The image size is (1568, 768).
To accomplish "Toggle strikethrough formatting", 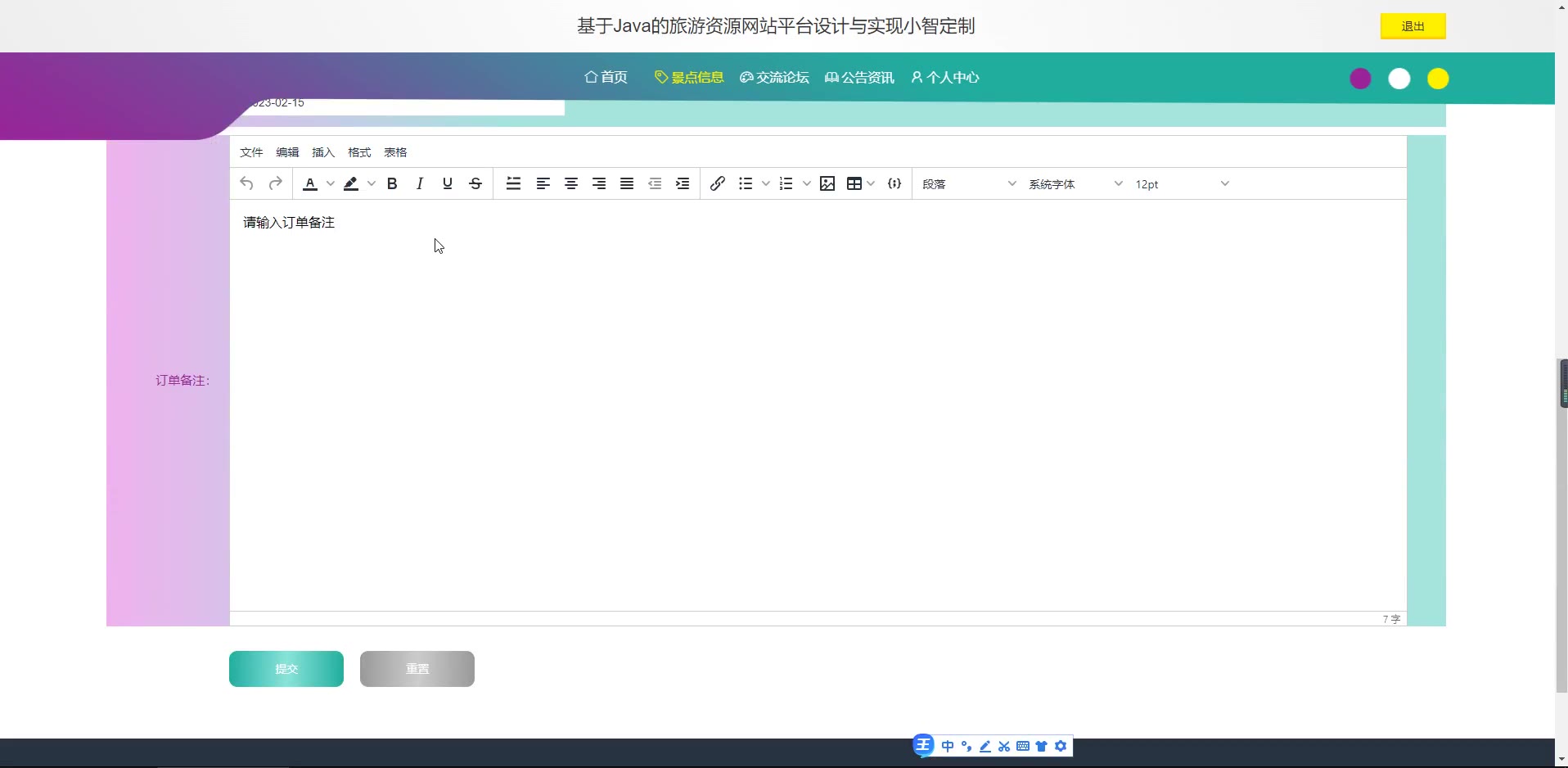I will click(x=475, y=183).
